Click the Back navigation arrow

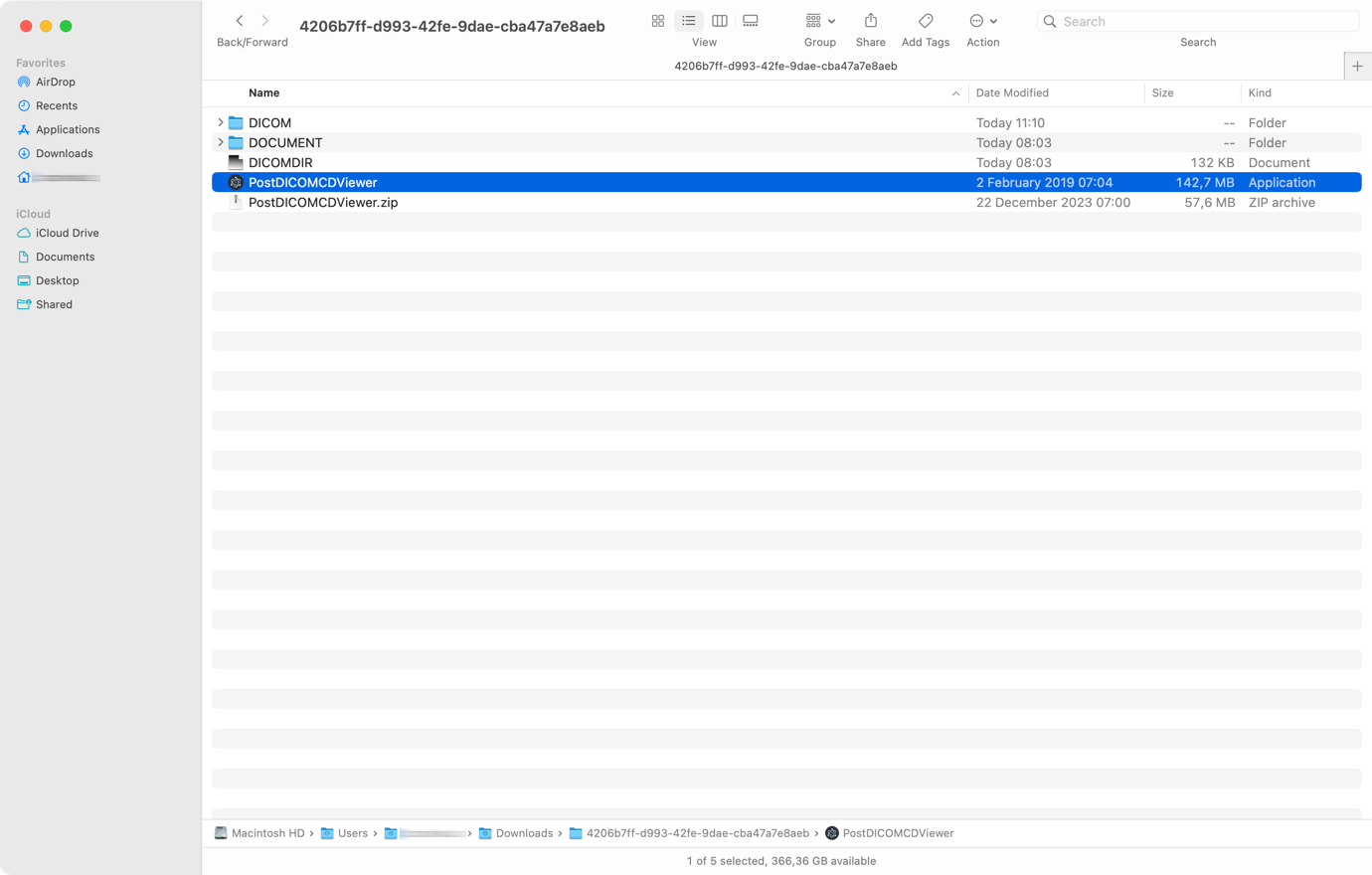[240, 20]
